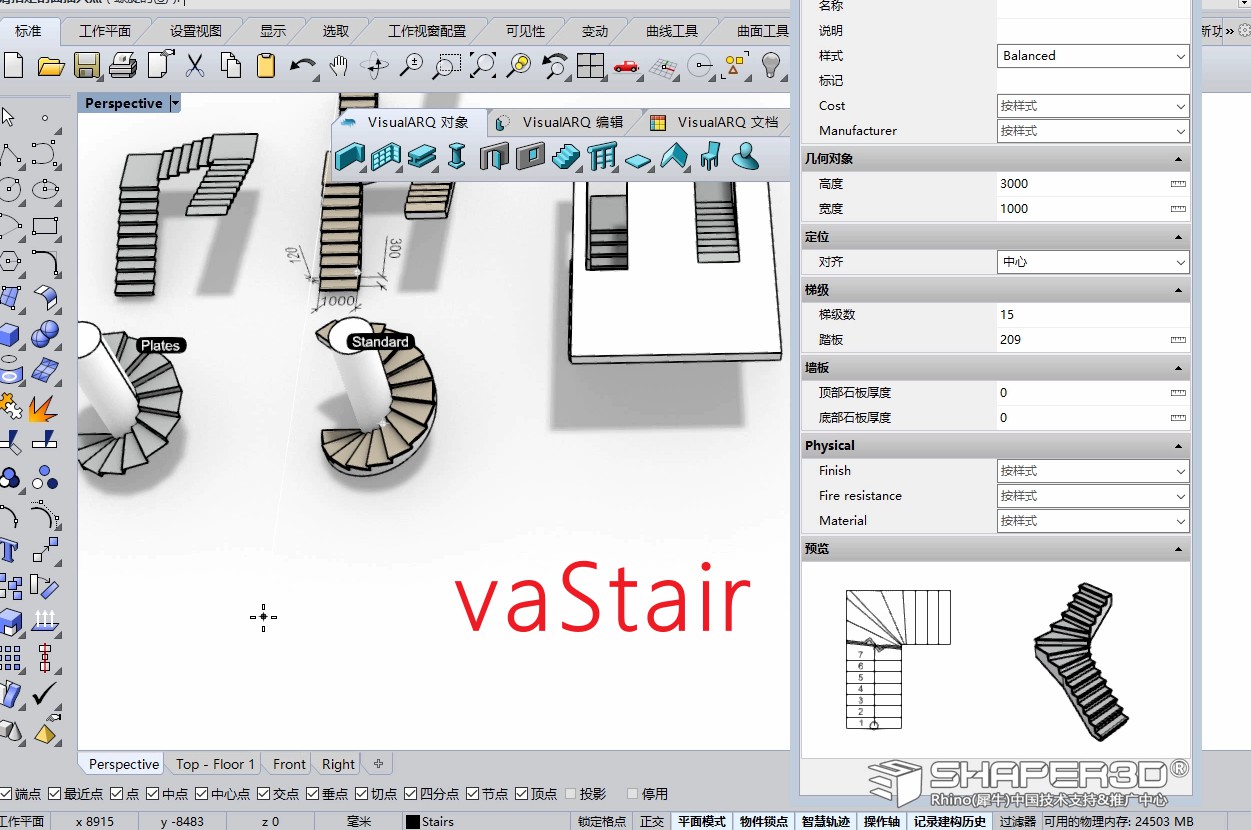1251x830 pixels.
Task: Open the Perspective viewport title menu arrow
Action: click(x=176, y=103)
